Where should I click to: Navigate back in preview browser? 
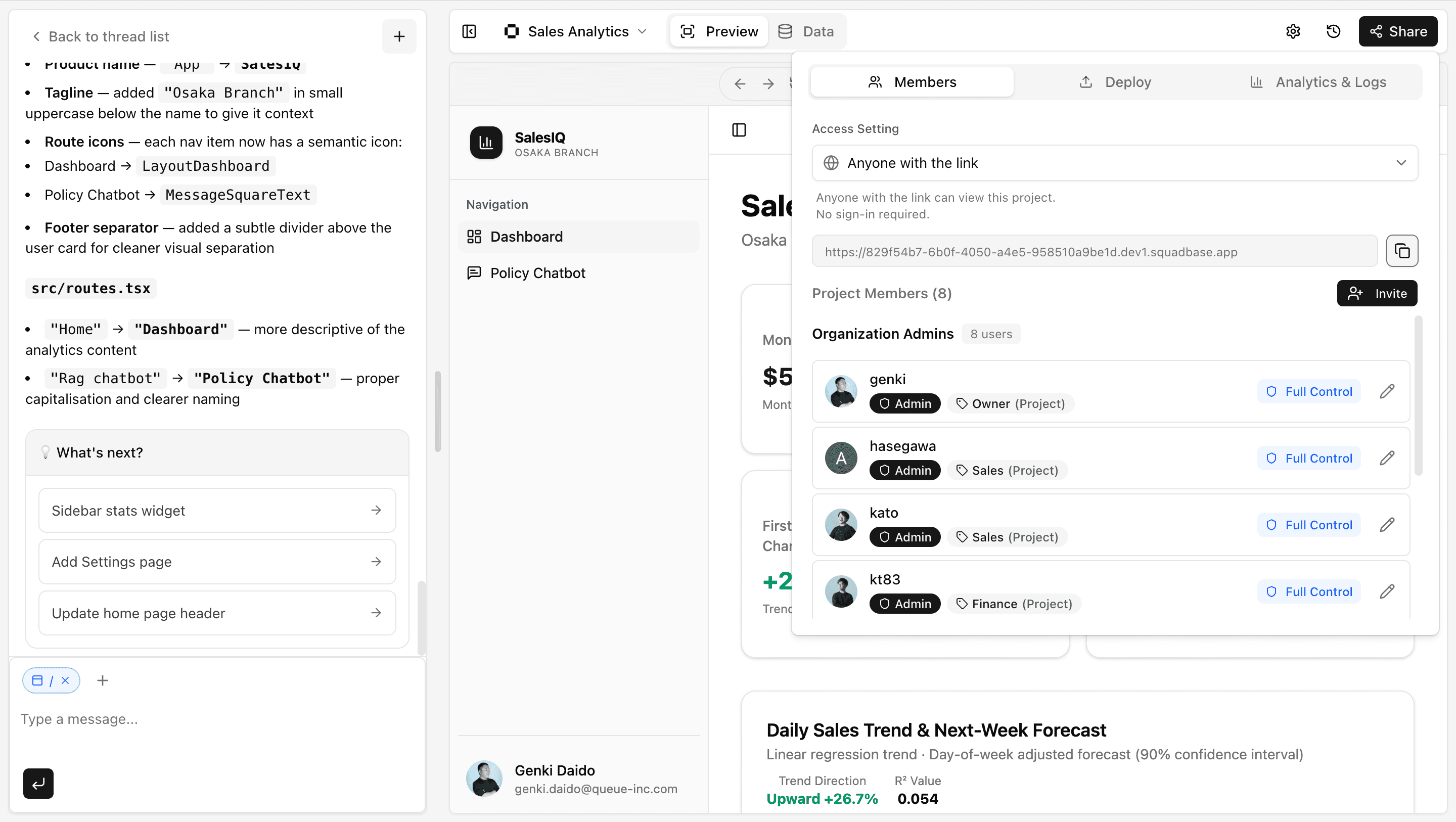(x=740, y=84)
